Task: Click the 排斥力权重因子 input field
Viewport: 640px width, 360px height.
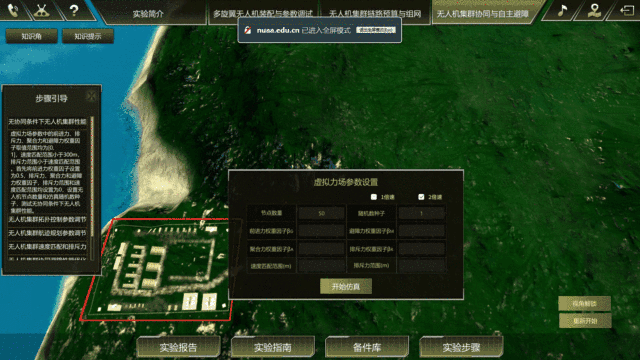Action: coord(421,249)
